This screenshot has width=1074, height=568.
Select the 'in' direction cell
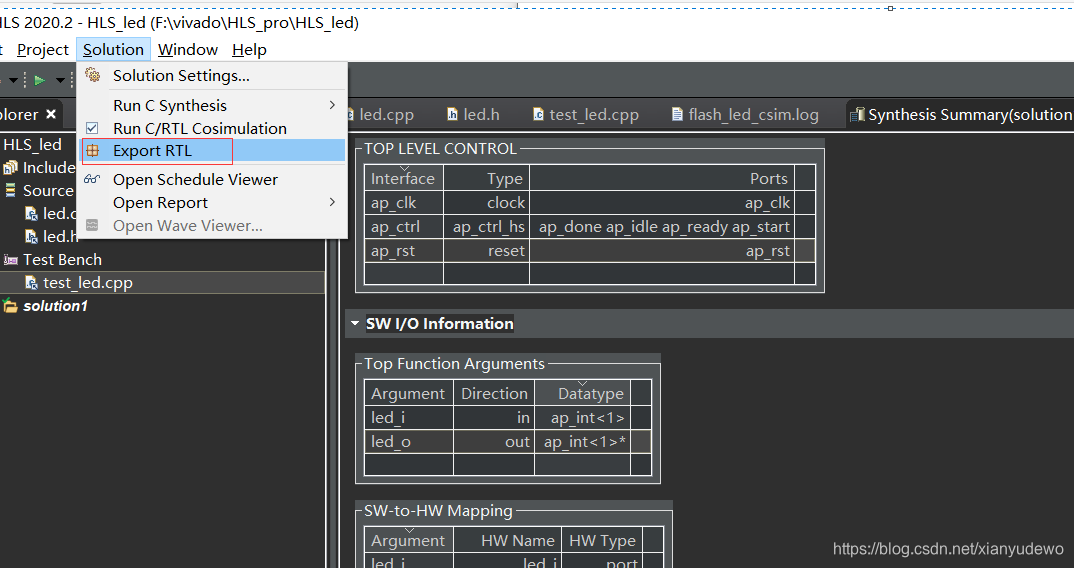494,418
